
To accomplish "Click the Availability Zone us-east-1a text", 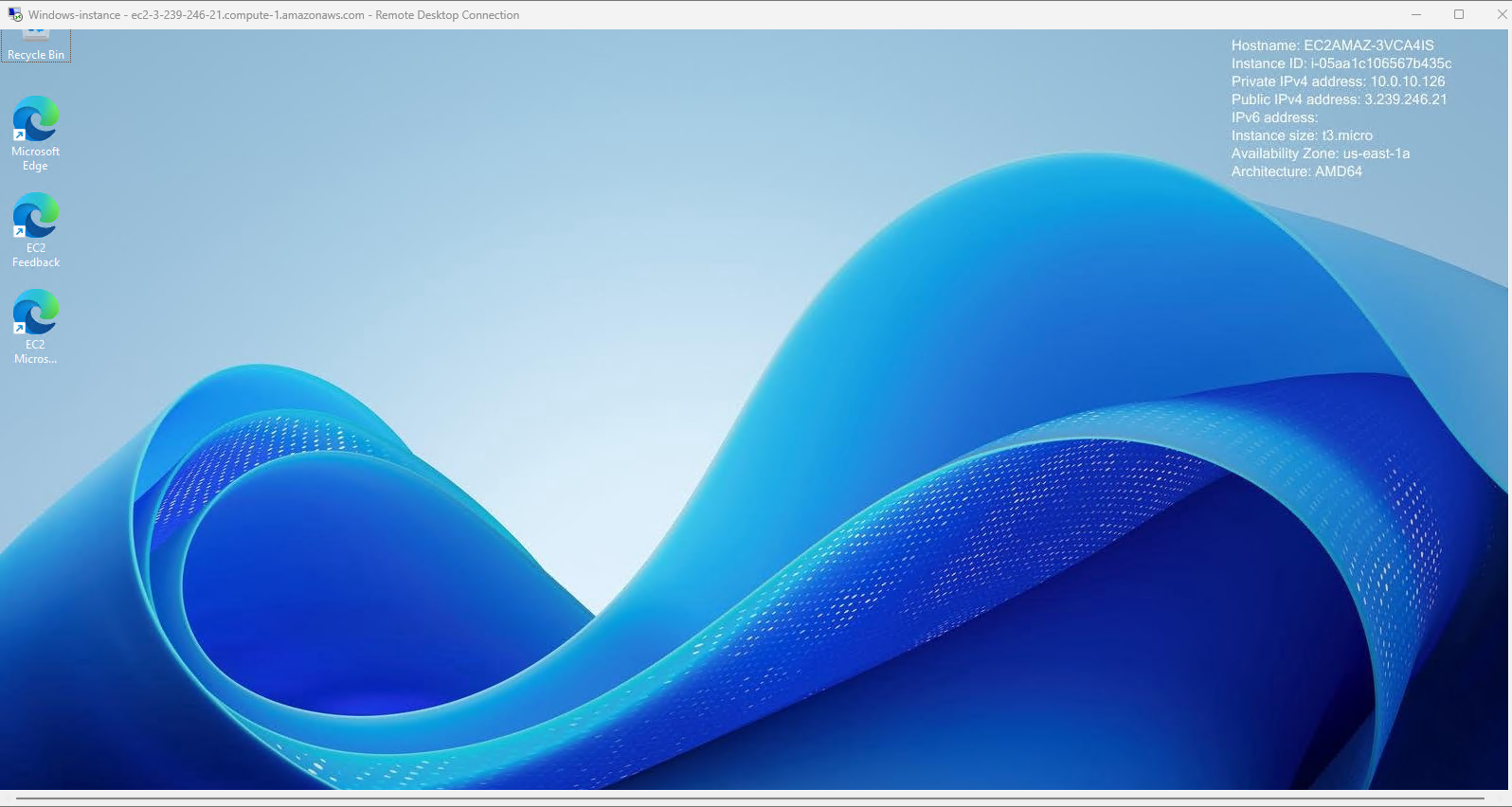I will pyautogui.click(x=1320, y=153).
